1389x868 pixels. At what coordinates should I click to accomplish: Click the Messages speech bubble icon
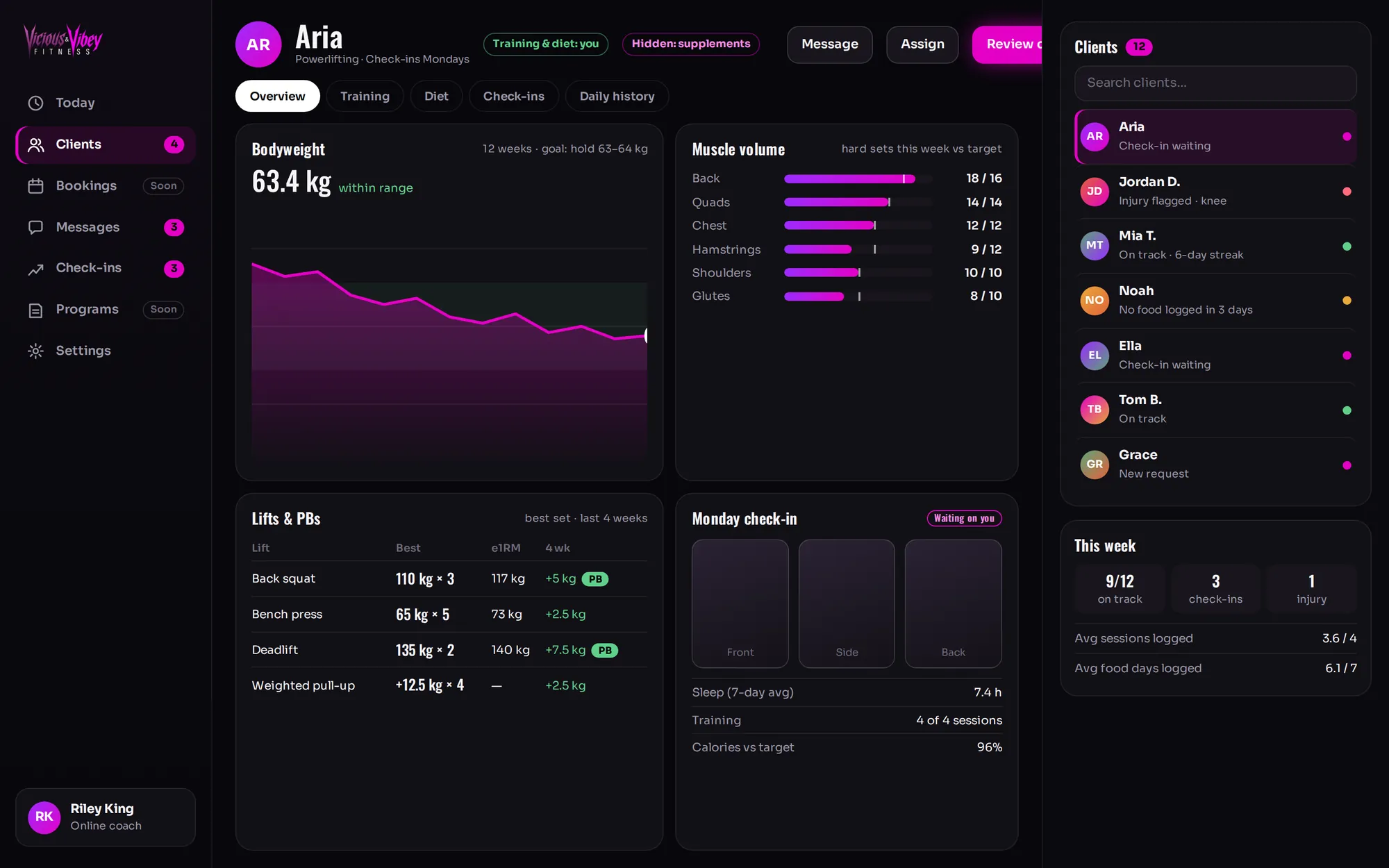pyautogui.click(x=35, y=227)
